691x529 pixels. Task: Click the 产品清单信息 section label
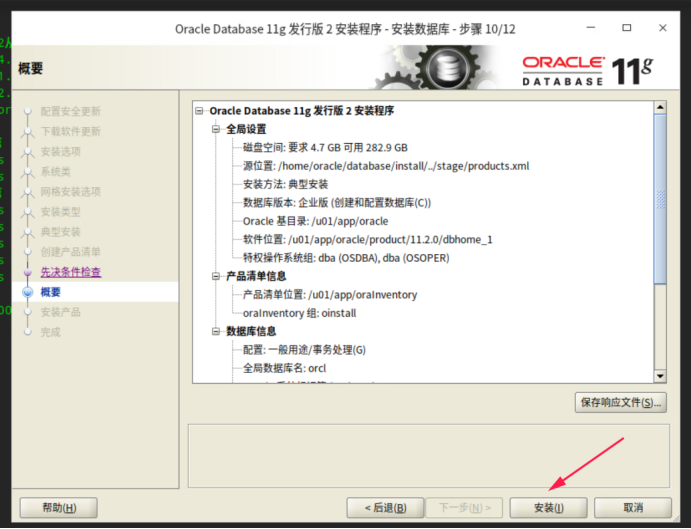256,276
